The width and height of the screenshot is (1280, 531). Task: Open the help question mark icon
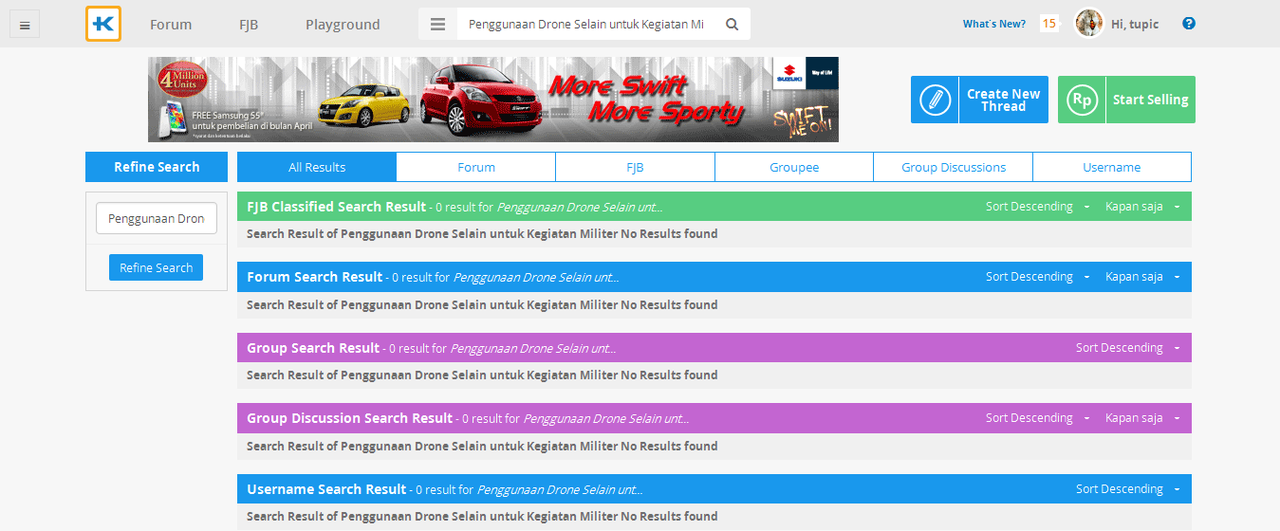point(1189,24)
